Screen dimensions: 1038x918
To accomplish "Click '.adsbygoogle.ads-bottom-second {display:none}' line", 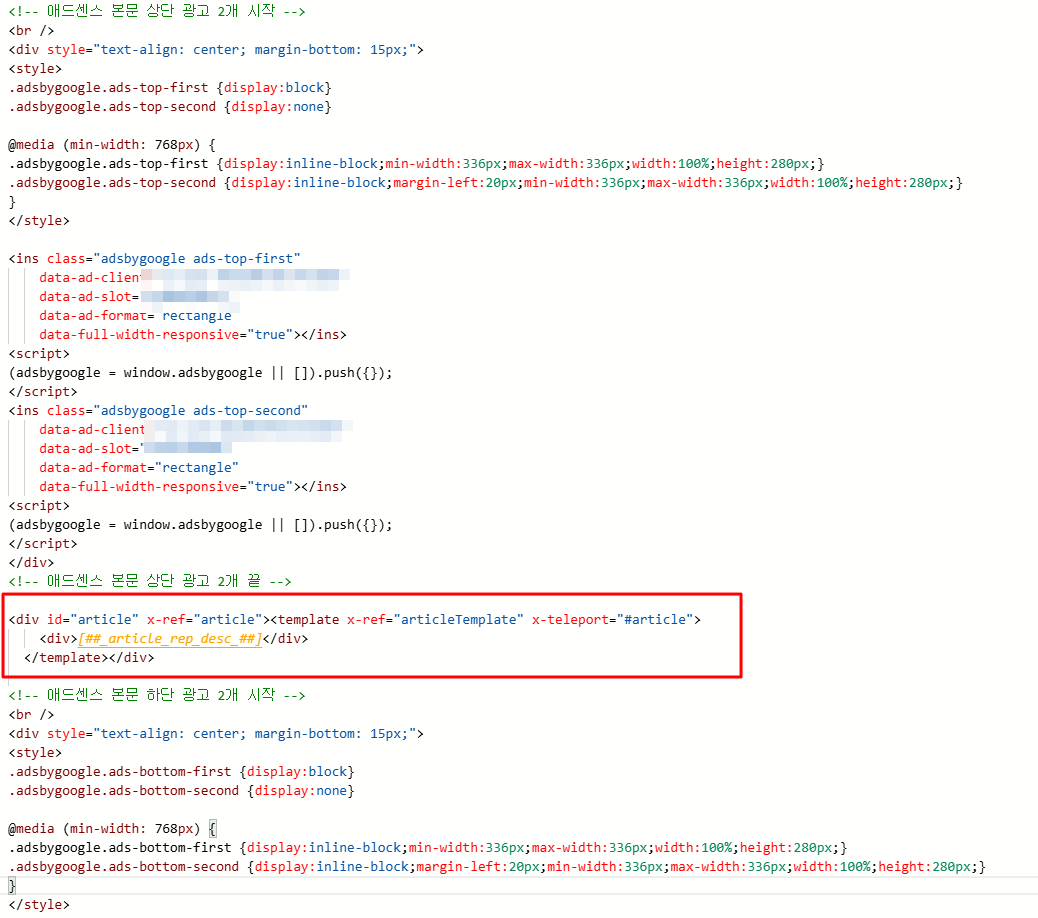I will 181,791.
